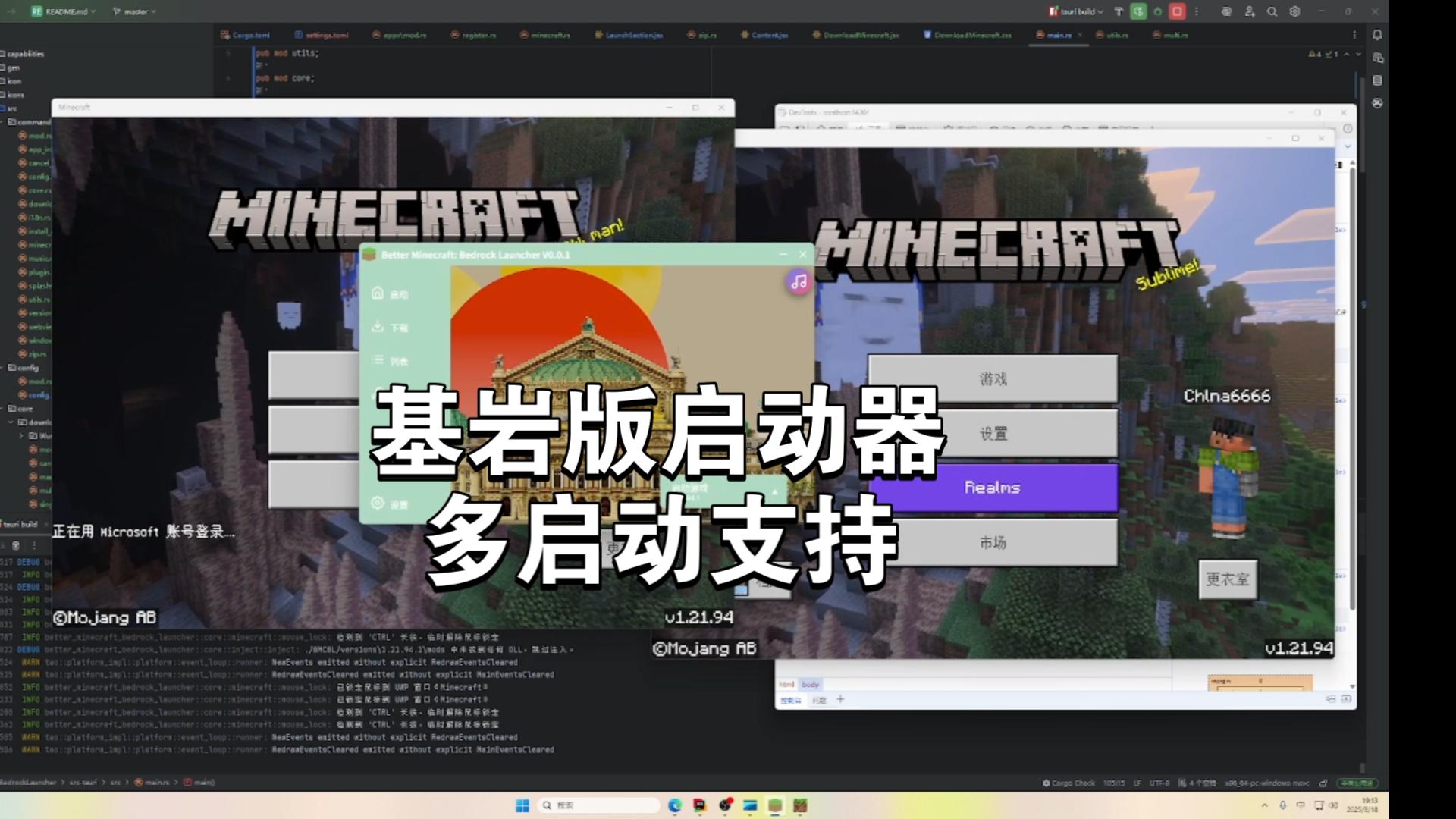This screenshot has width=1456, height=819.
Task: Open the add collaborator icon
Action: pos(1250,11)
